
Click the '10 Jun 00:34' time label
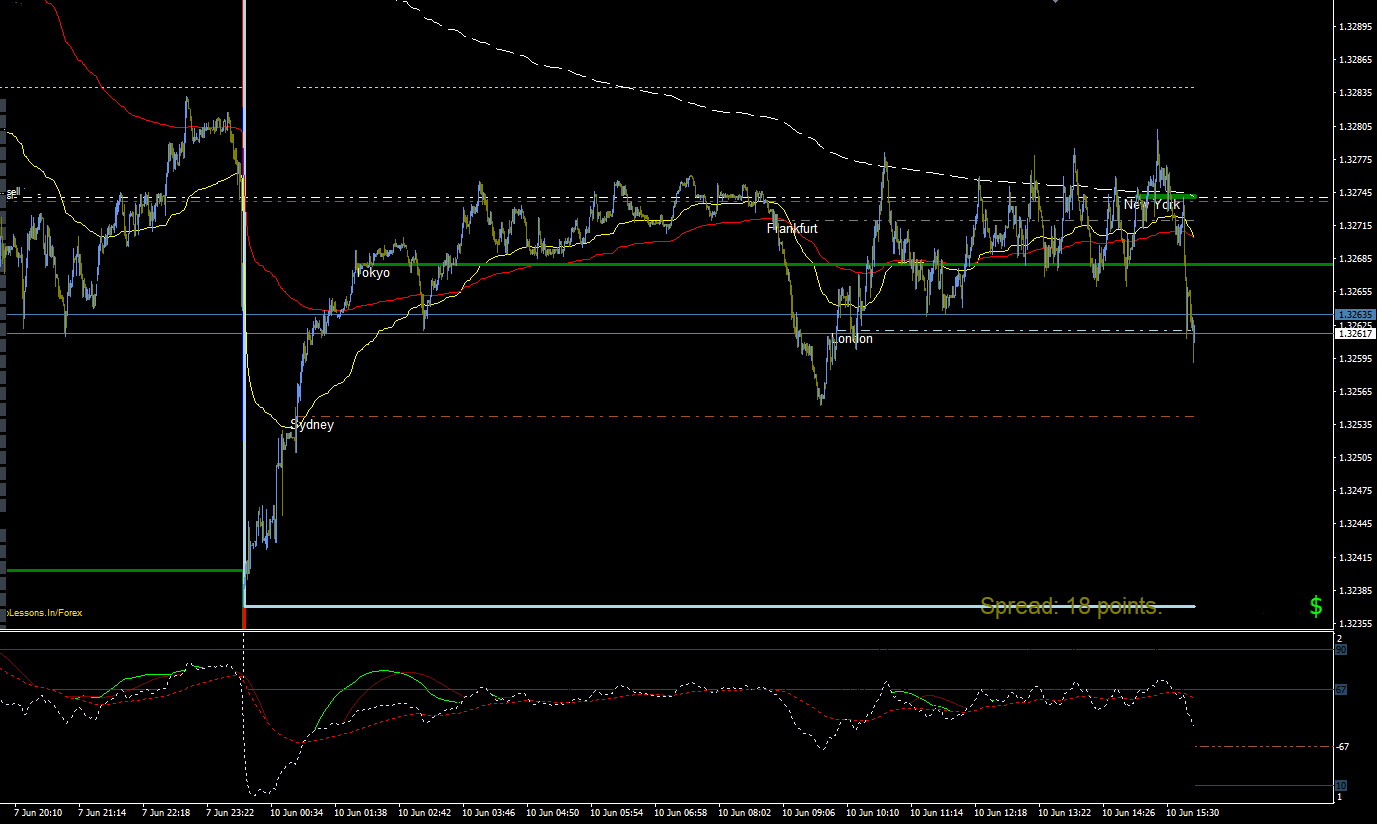[297, 813]
